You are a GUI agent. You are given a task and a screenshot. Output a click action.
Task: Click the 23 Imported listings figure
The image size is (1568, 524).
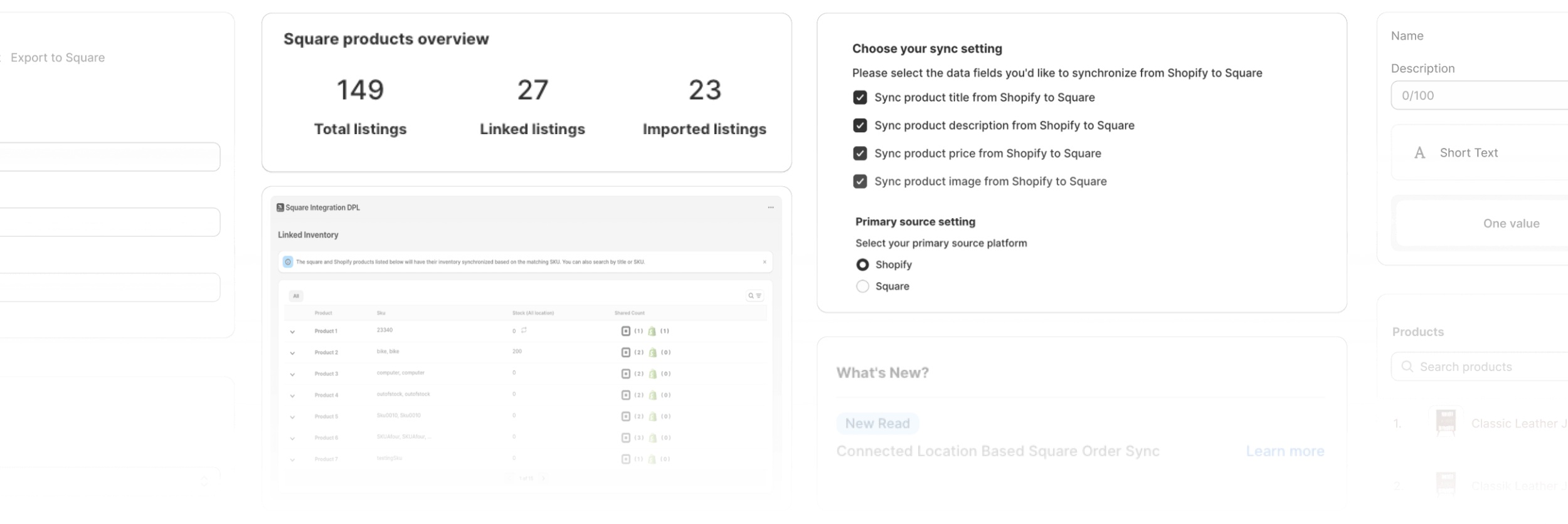click(705, 90)
